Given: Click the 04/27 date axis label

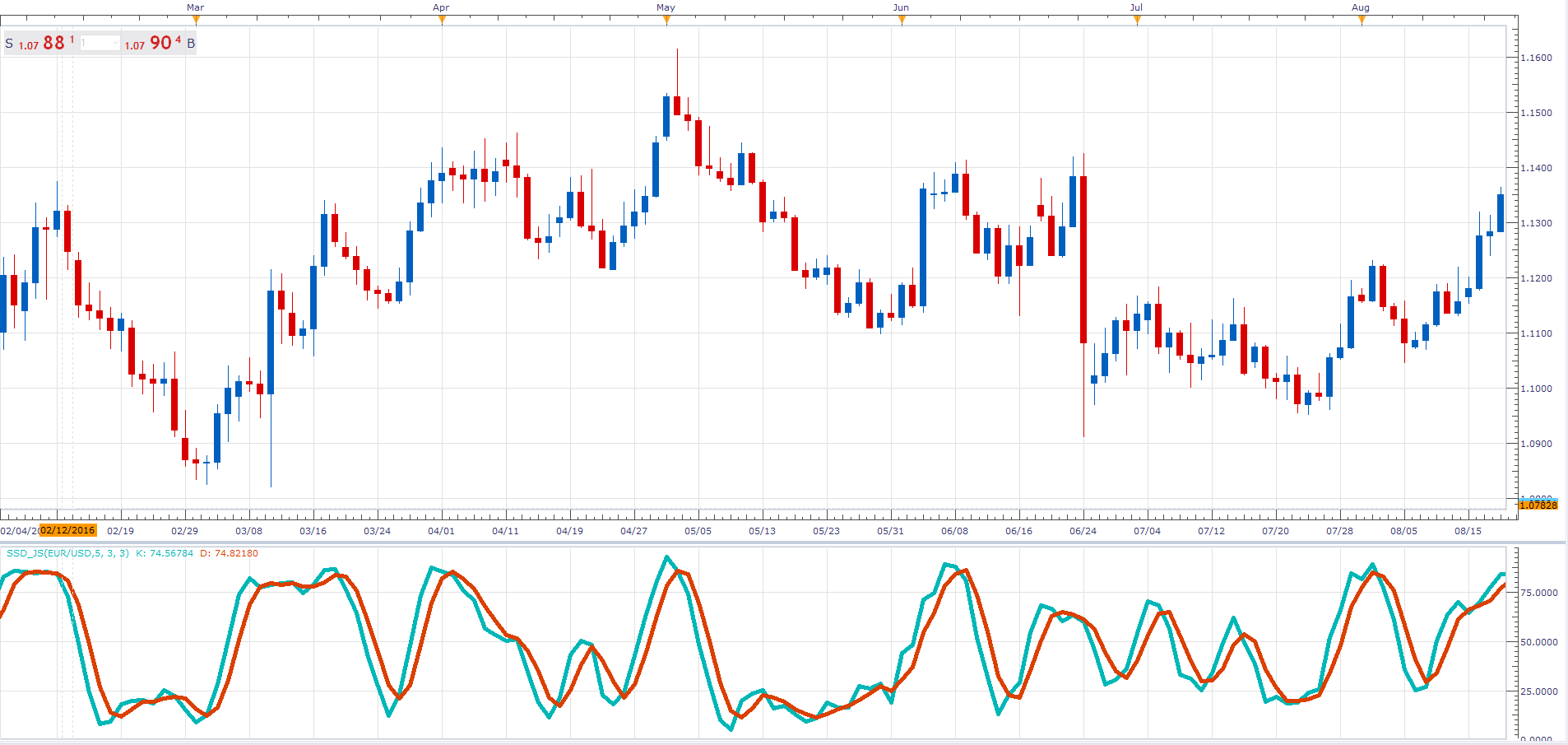Looking at the screenshot, I should pyautogui.click(x=634, y=531).
